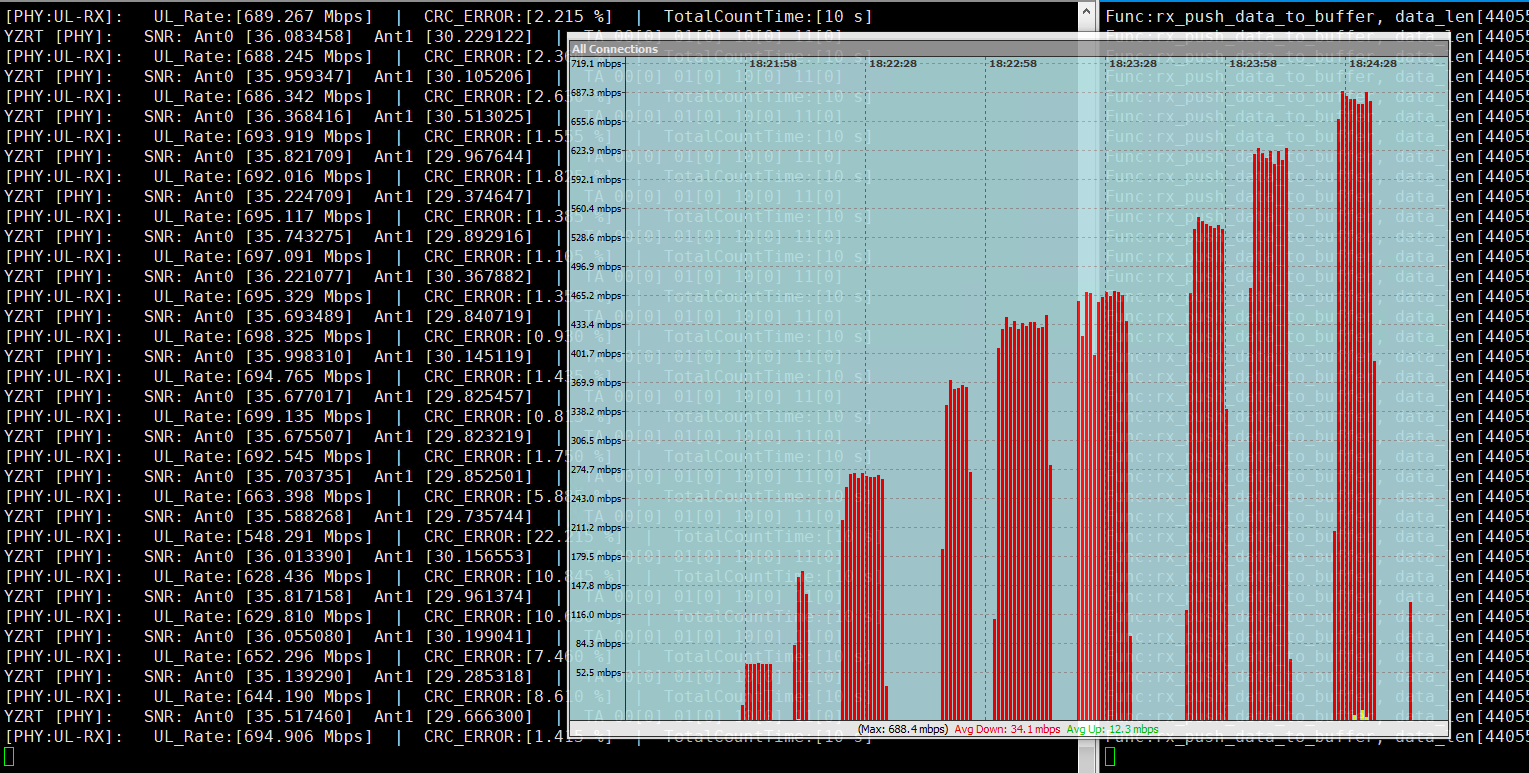Click UL_Rate 695.117 Mbps in terminal

pyautogui.click(x=263, y=216)
